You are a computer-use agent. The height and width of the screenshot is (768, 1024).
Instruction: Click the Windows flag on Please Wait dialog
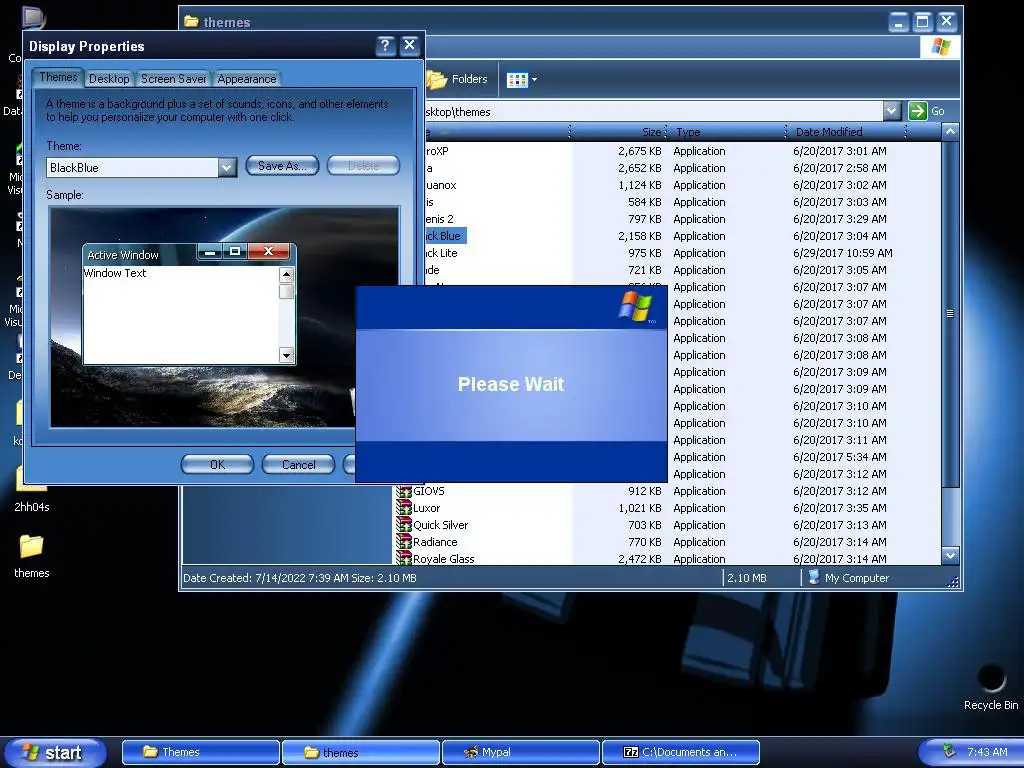[x=635, y=306]
